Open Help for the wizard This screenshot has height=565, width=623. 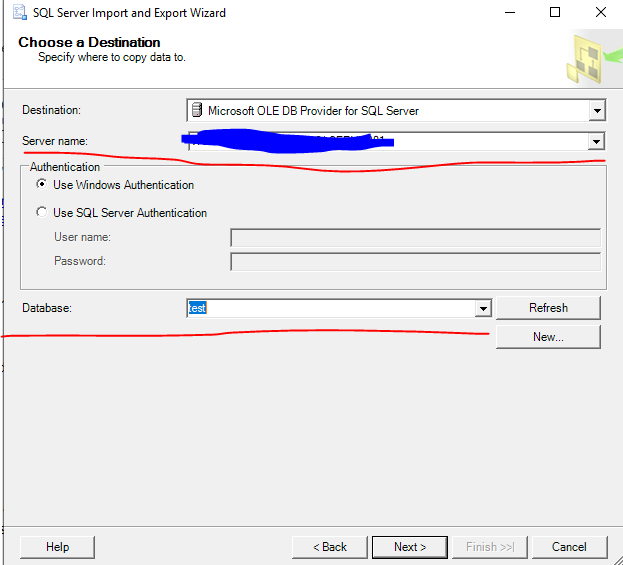[57, 547]
